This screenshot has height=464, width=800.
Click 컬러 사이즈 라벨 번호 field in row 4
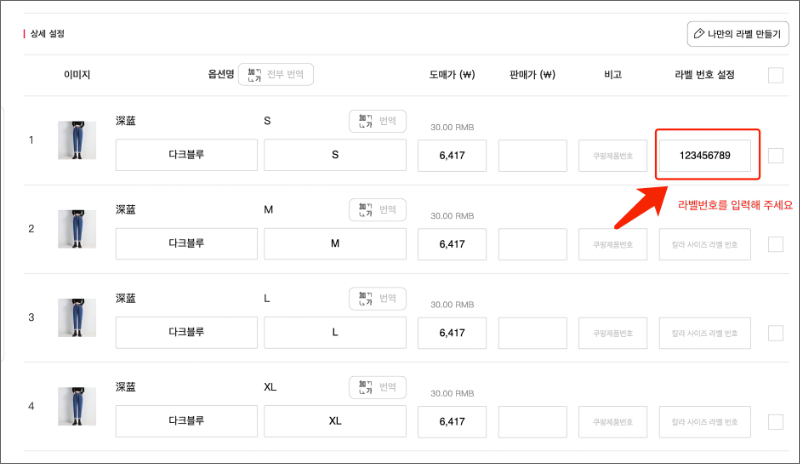[705, 421]
